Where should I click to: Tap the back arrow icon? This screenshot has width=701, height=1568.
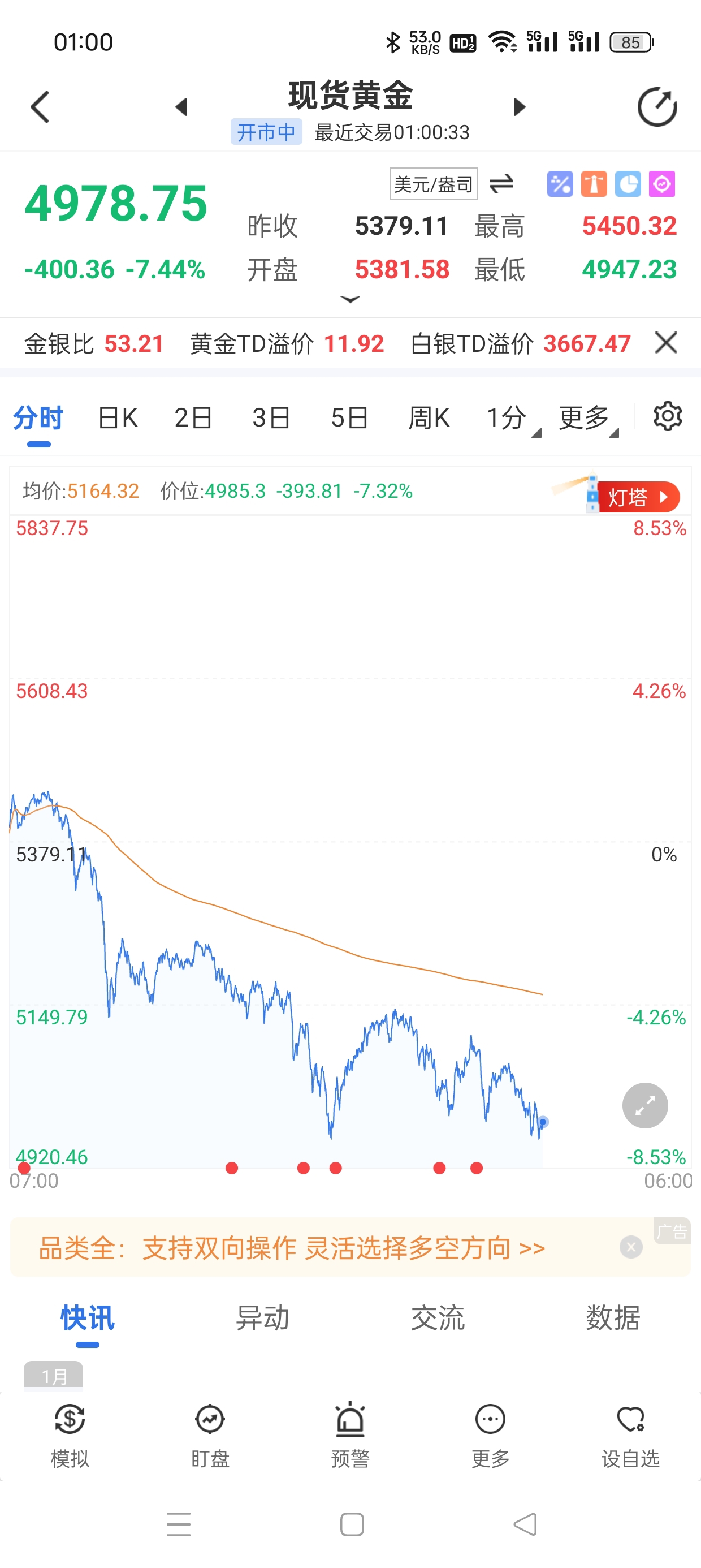(40, 107)
